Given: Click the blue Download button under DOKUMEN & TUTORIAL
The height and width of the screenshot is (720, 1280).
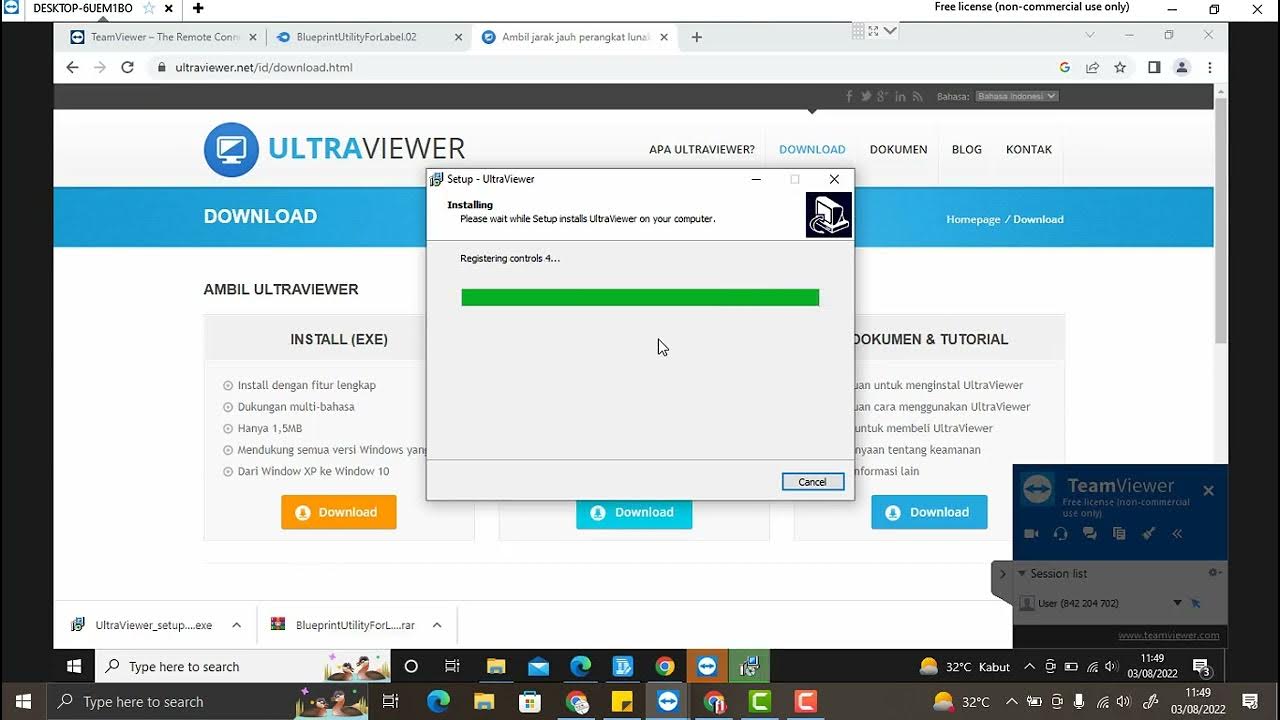Looking at the screenshot, I should [929, 512].
